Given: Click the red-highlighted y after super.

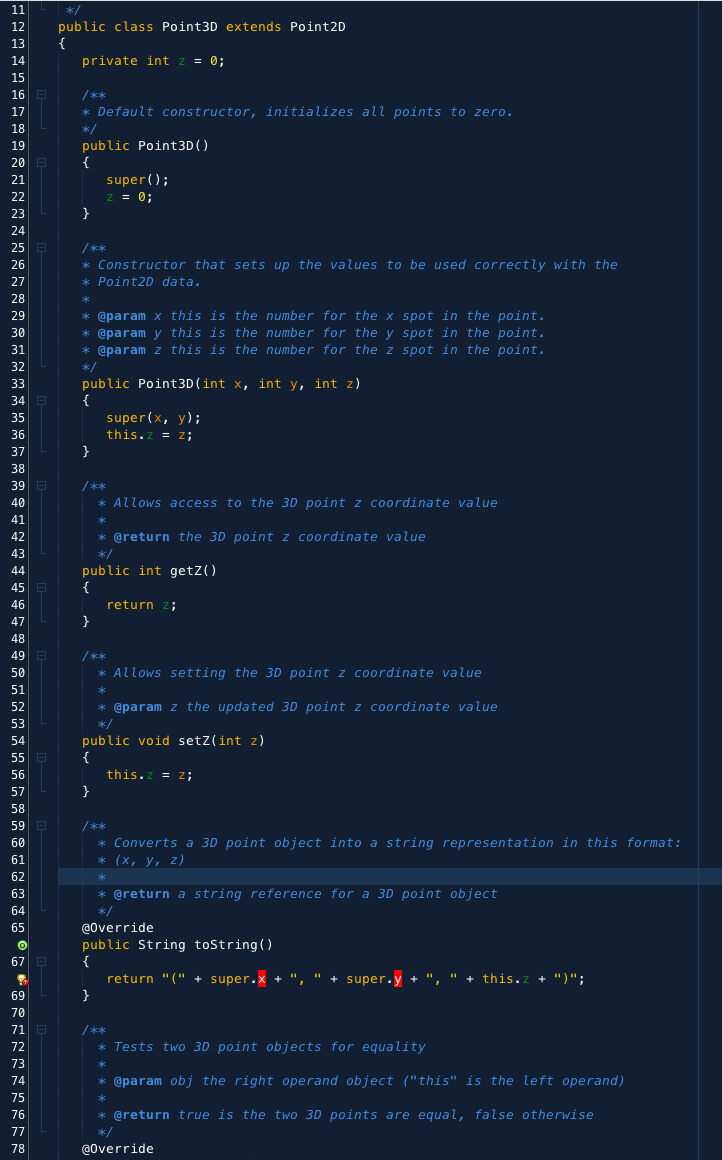Looking at the screenshot, I should pos(398,979).
